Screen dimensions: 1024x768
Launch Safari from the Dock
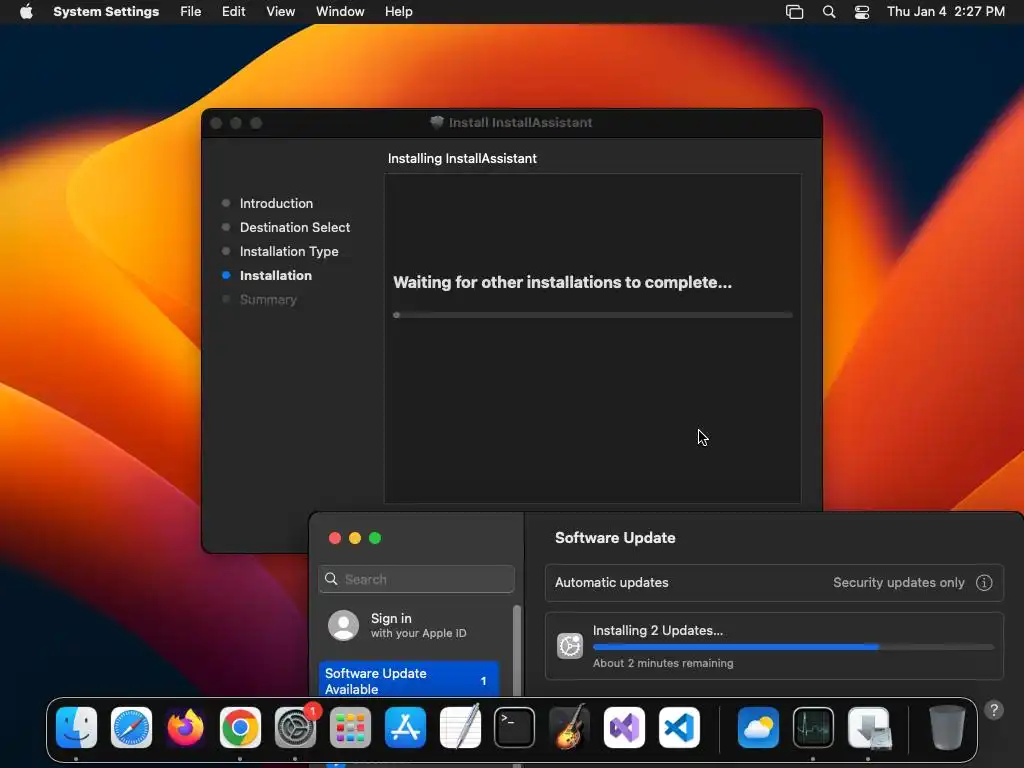[131, 728]
